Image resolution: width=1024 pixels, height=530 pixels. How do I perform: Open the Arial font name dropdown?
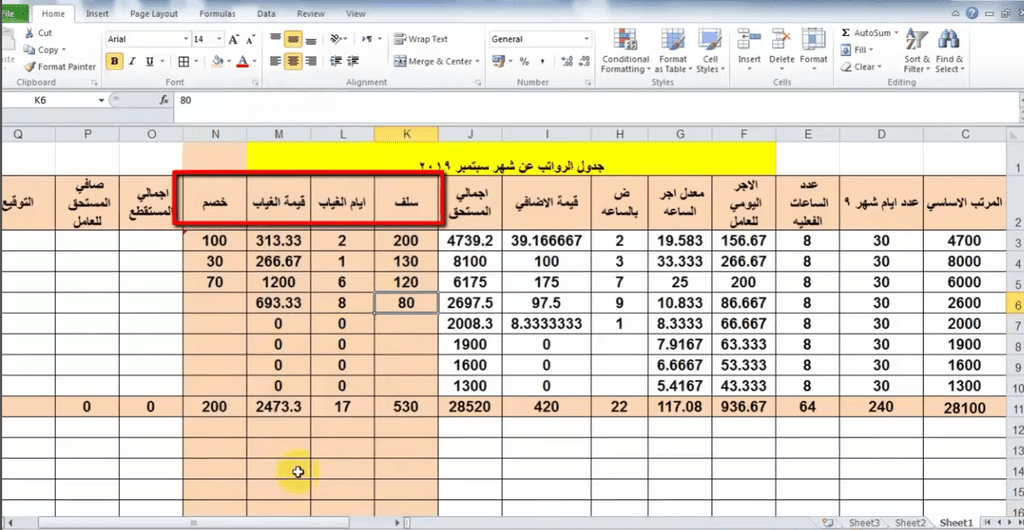pyautogui.click(x=186, y=39)
